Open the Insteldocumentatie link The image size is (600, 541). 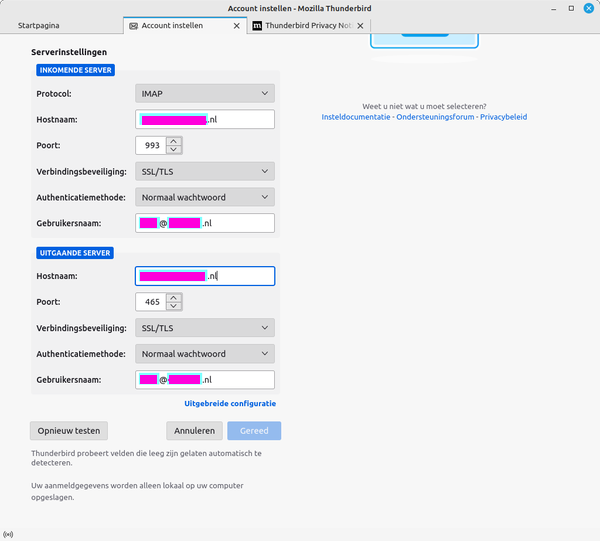click(x=356, y=117)
